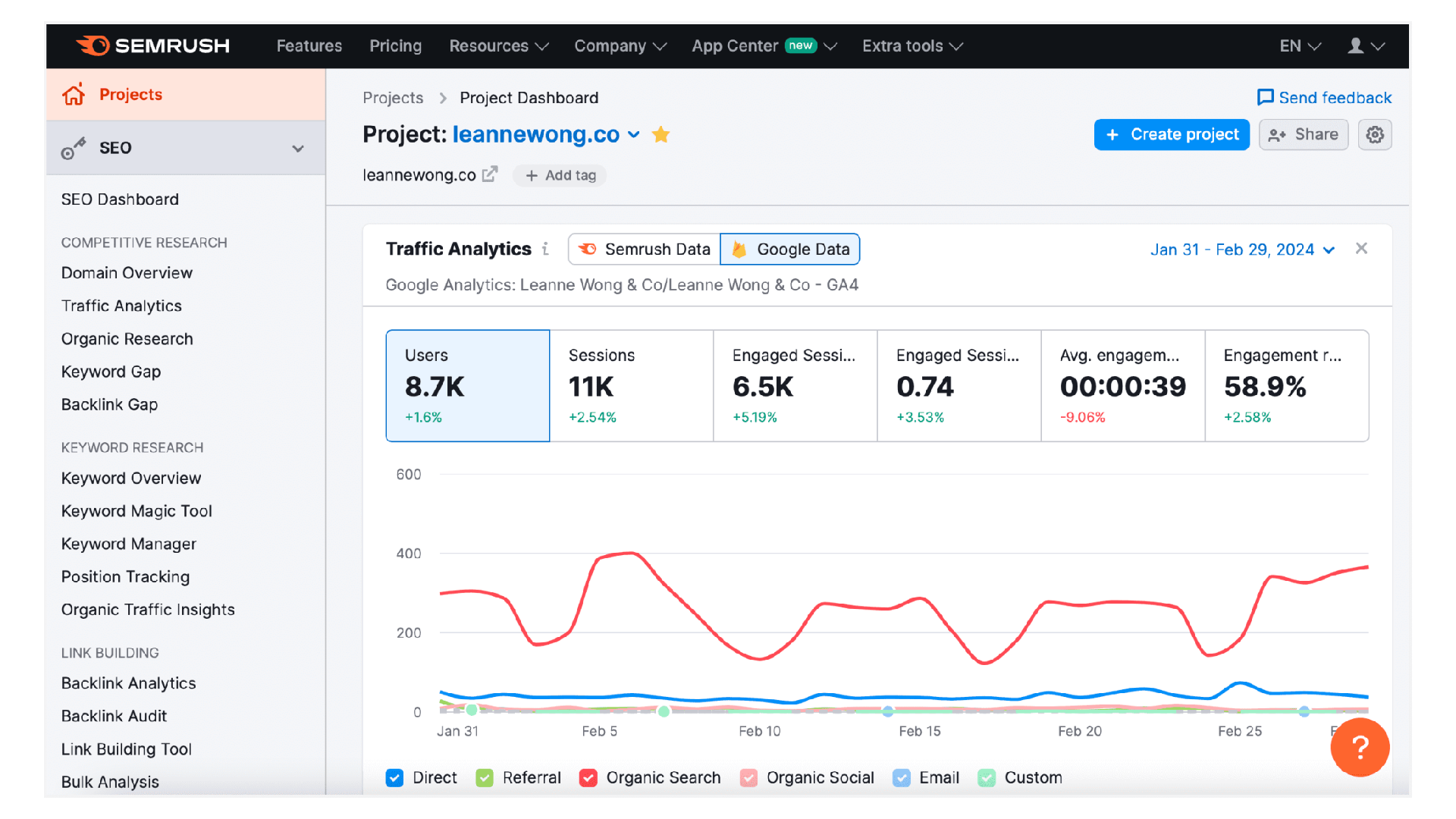Open Keyword Manager in sidebar
This screenshot has width=1456, height=819.
pyautogui.click(x=129, y=544)
